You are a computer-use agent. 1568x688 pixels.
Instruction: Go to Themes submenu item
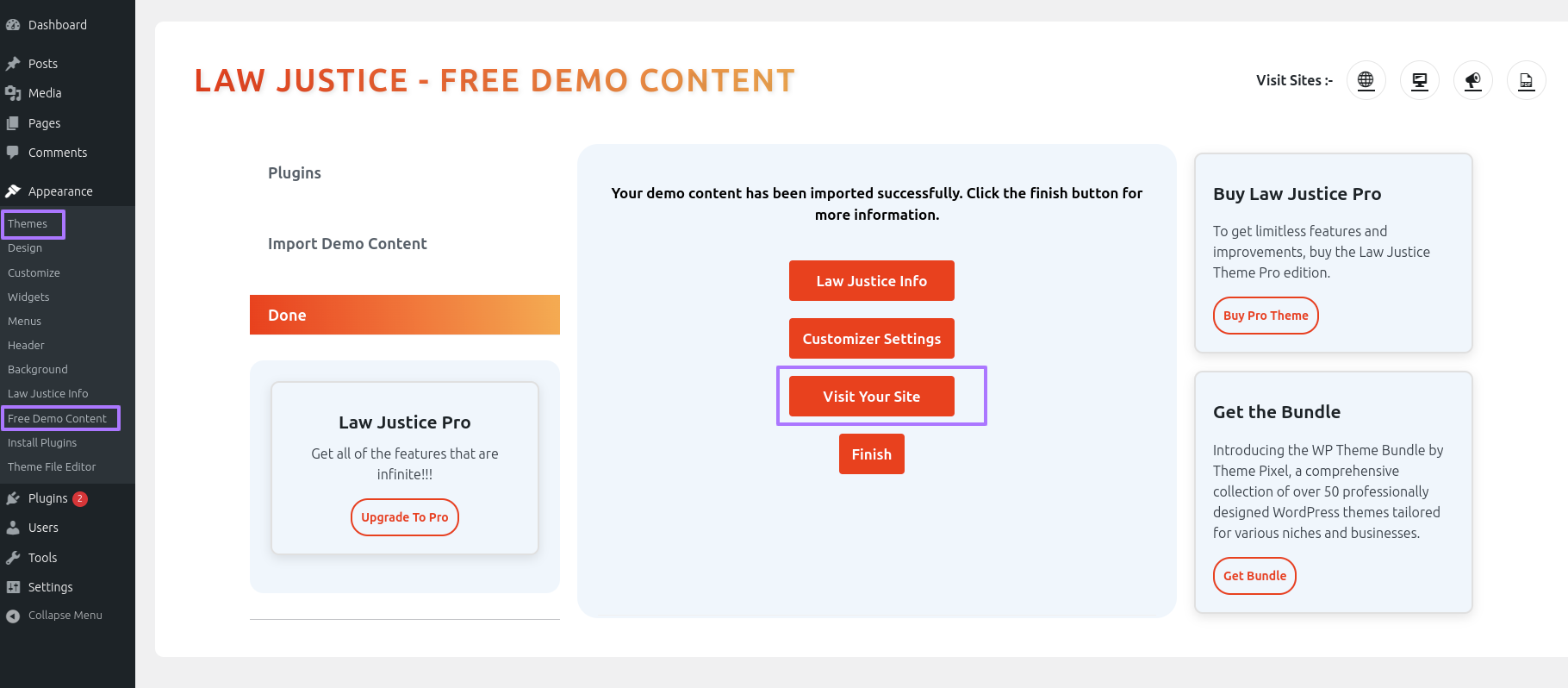[28, 223]
